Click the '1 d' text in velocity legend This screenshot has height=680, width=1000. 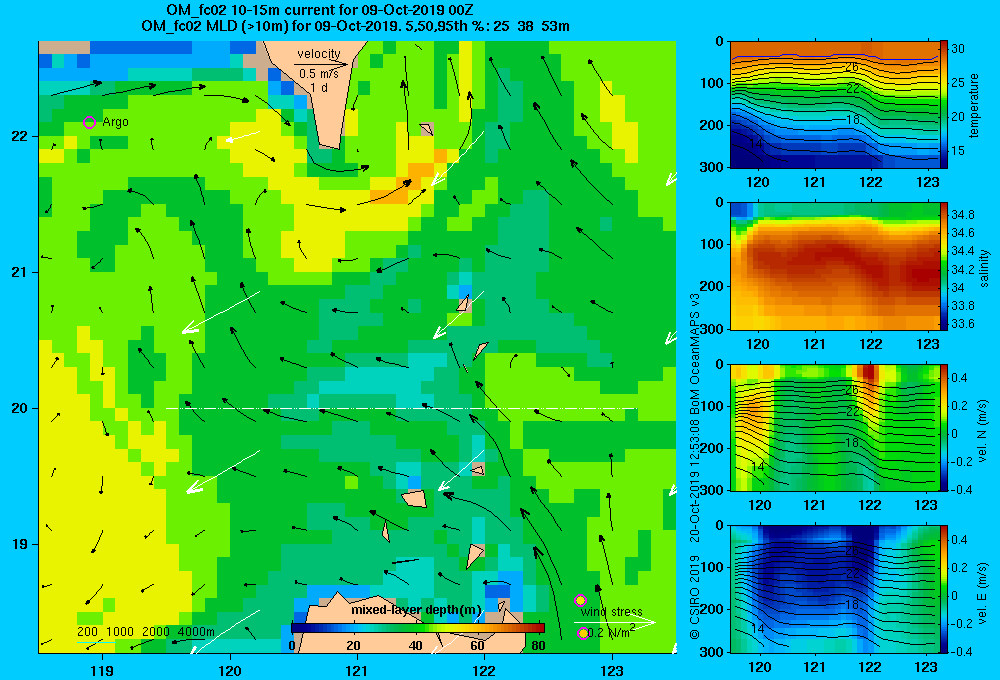[x=319, y=87]
